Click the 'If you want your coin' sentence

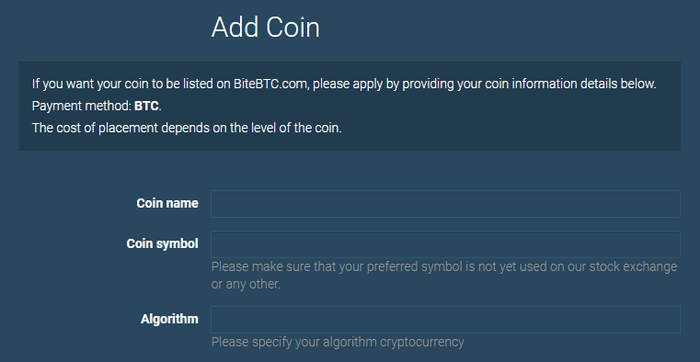pyautogui.click(x=344, y=84)
